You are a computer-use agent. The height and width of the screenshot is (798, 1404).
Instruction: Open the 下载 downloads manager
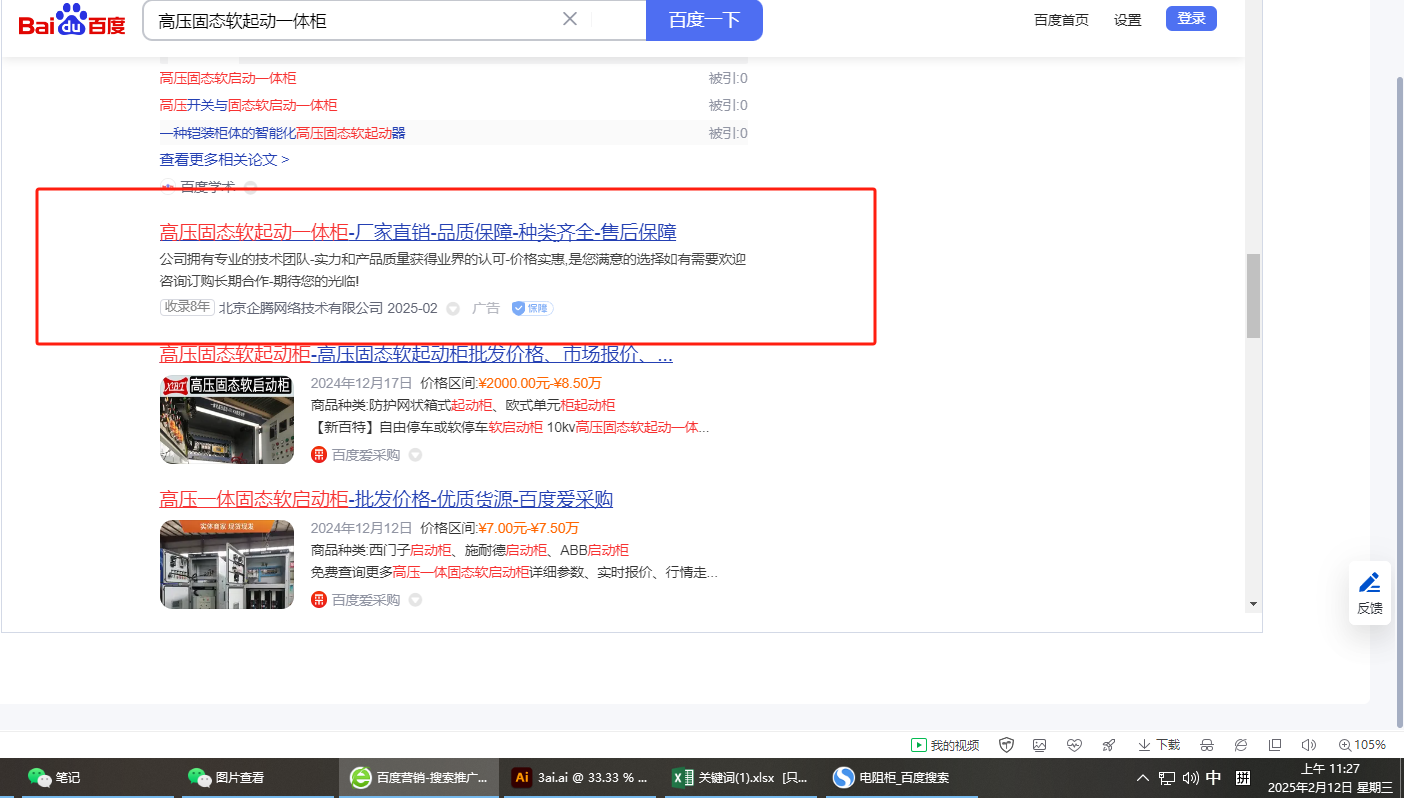click(1158, 745)
